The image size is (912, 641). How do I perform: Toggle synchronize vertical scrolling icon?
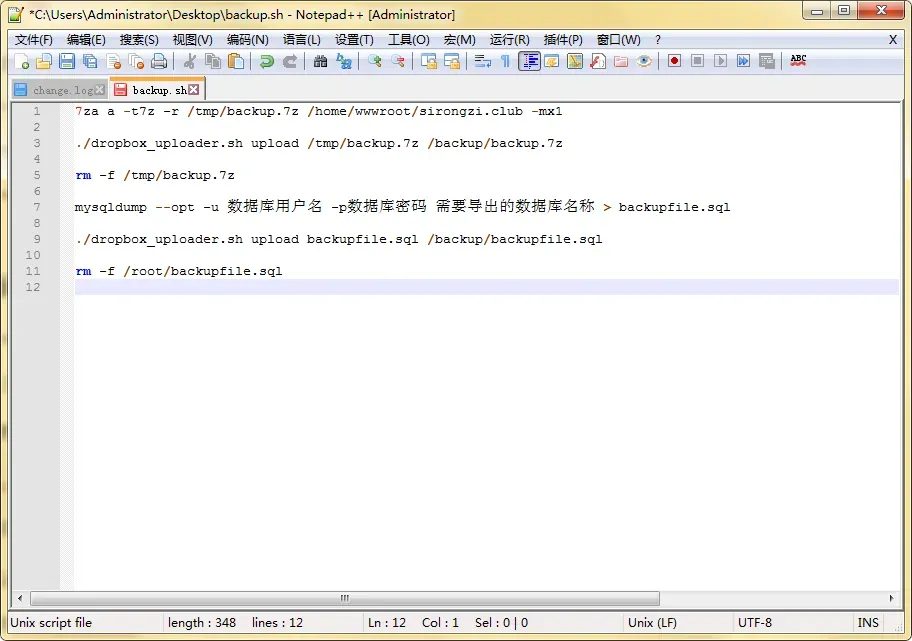[429, 61]
